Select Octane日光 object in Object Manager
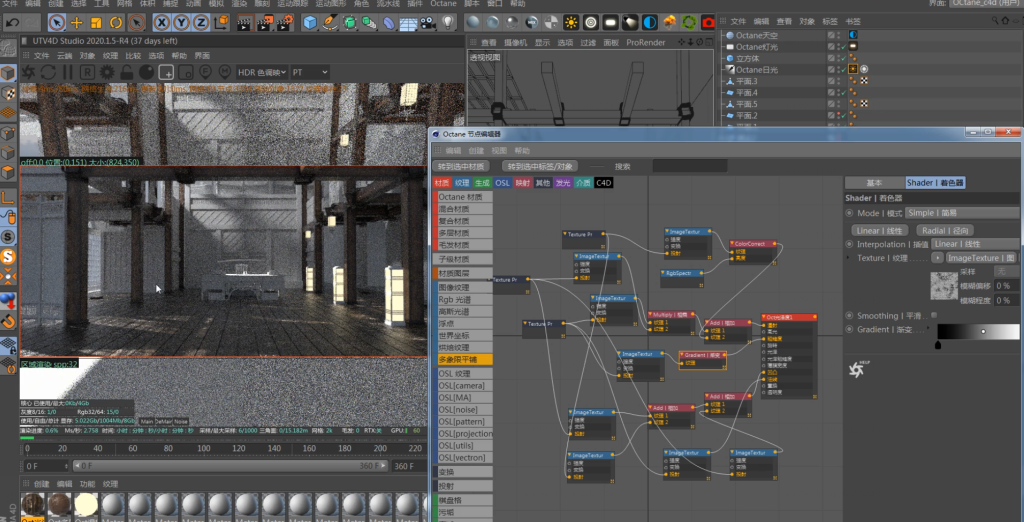The height and width of the screenshot is (522, 1024). (756, 69)
